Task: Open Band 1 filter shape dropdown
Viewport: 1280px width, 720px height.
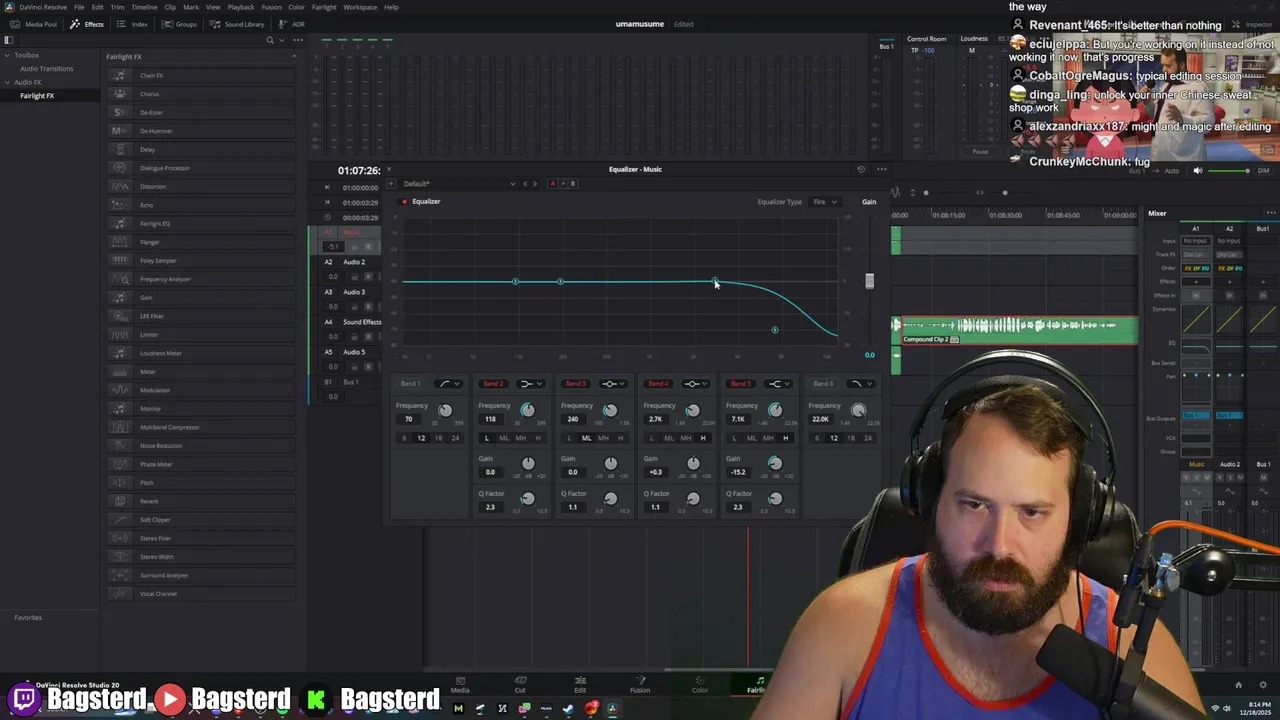Action: pos(450,384)
